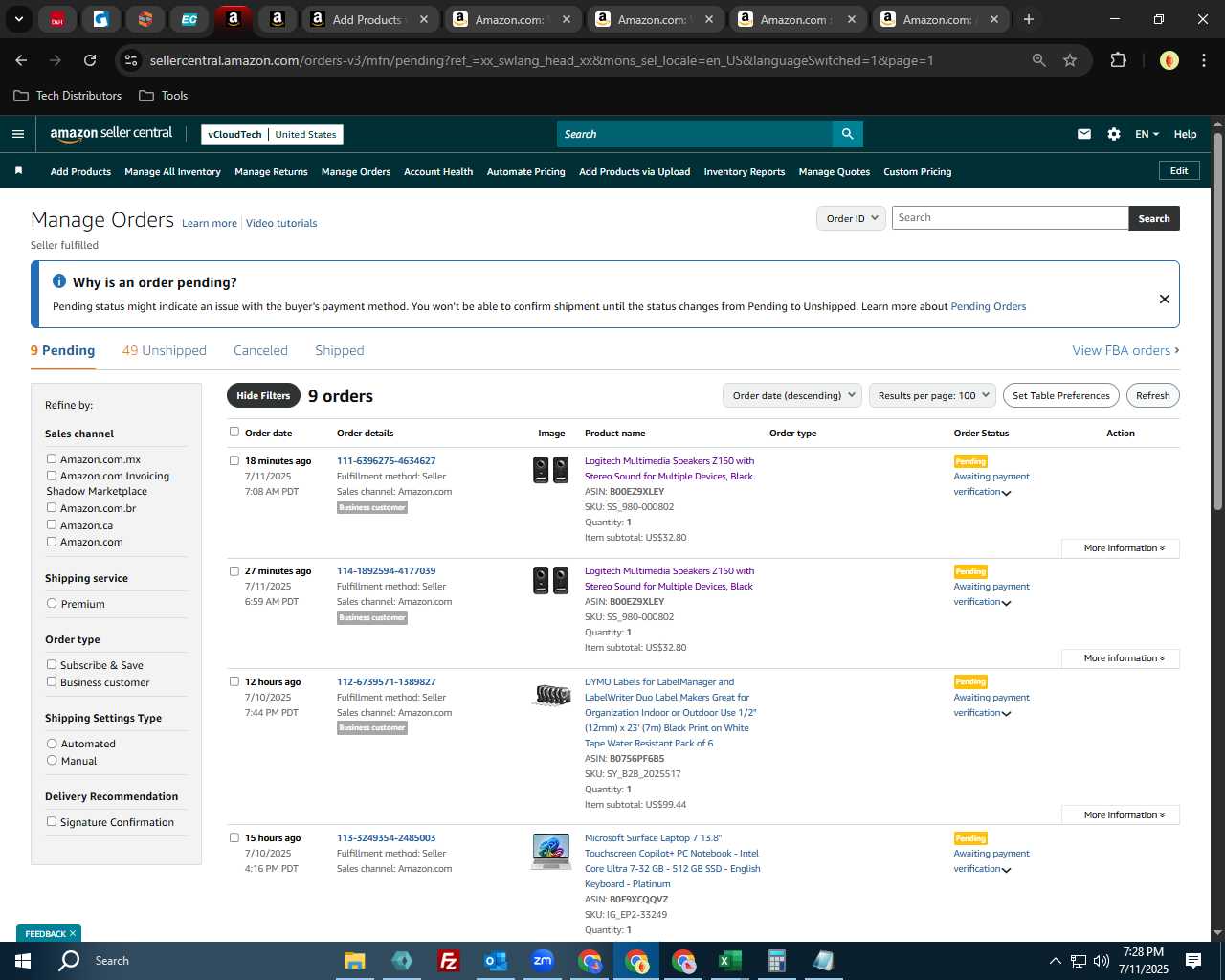Open Outlook from the taskbar
This screenshot has width=1225, height=980.
495,961
